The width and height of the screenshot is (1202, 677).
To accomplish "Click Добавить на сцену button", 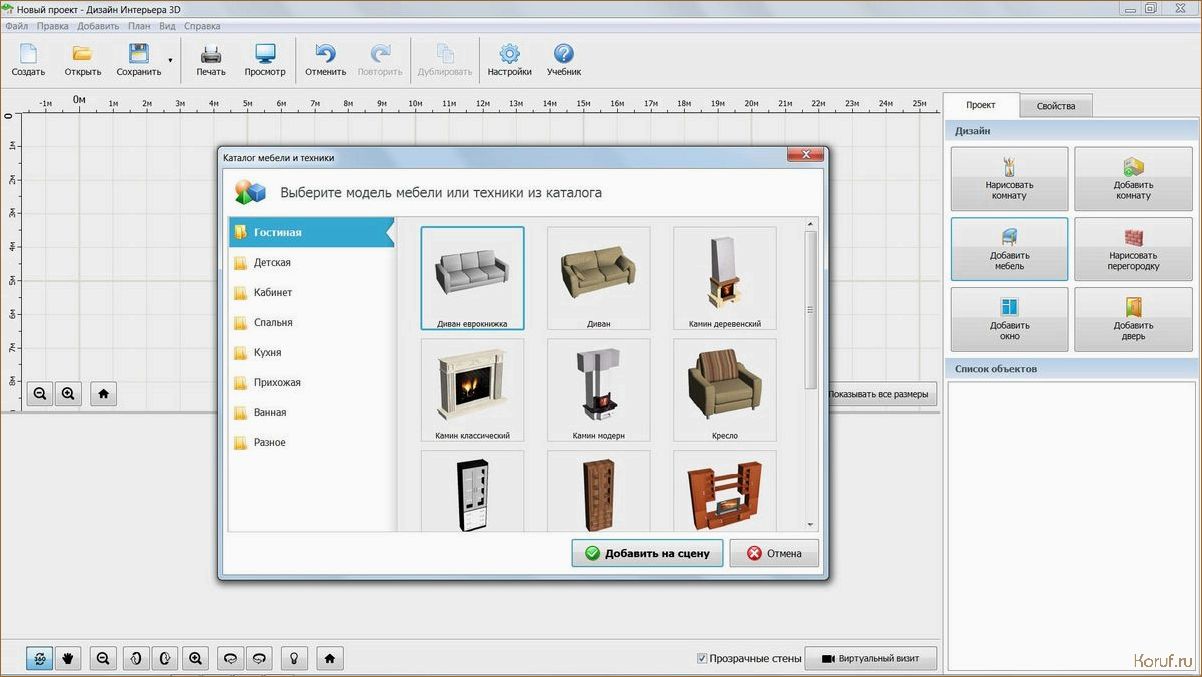I will (647, 553).
